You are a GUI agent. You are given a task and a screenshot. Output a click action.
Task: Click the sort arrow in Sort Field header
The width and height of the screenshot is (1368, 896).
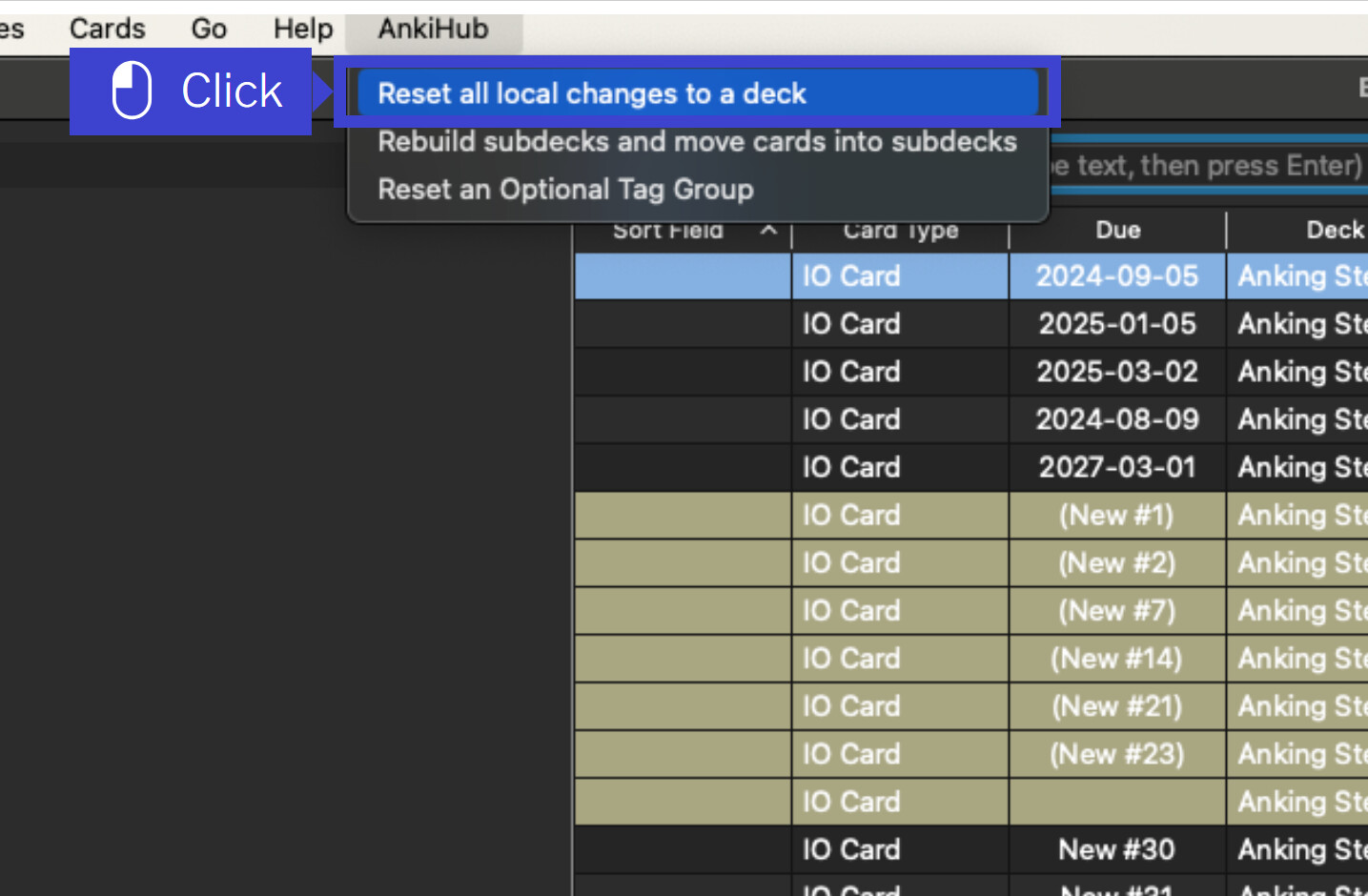(768, 231)
